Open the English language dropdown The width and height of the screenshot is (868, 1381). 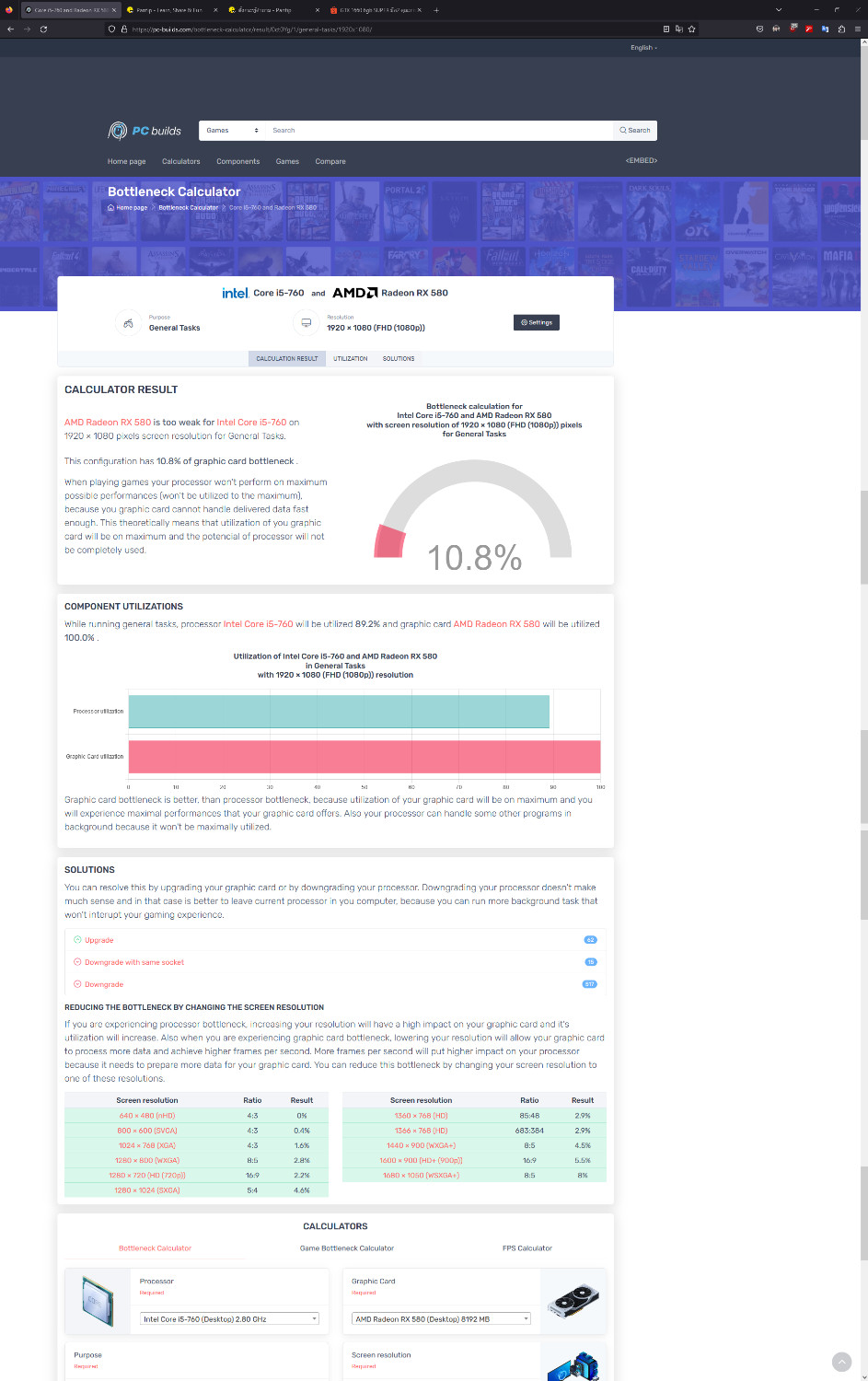point(643,48)
